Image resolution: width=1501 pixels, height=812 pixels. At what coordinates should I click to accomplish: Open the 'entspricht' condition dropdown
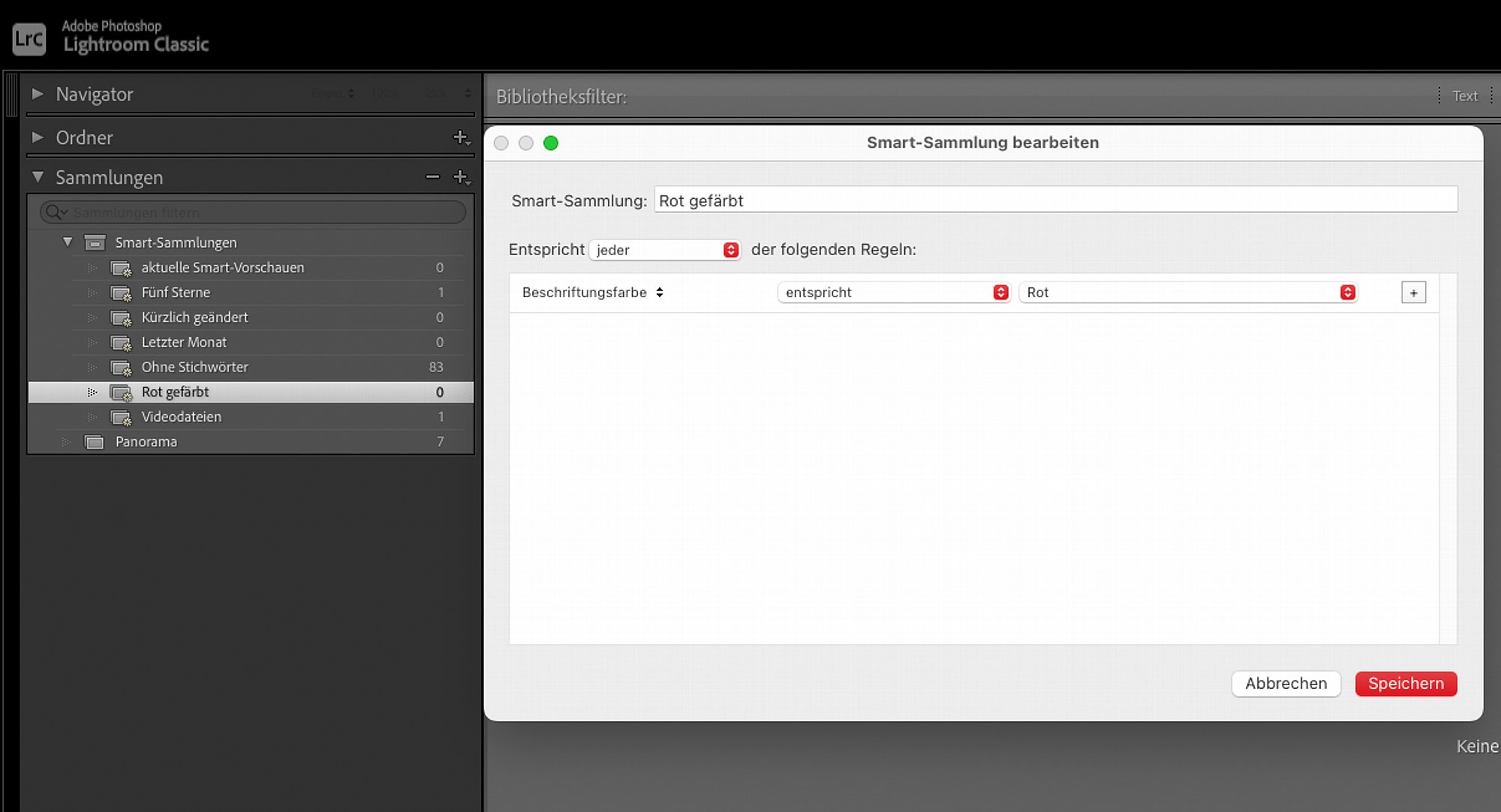pos(893,293)
